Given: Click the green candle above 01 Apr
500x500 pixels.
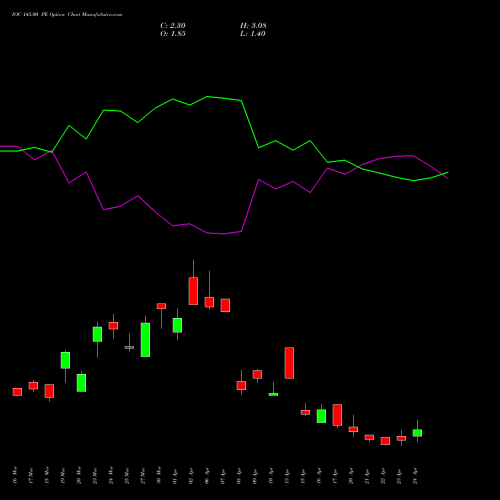Looking at the screenshot, I should click(177, 325).
